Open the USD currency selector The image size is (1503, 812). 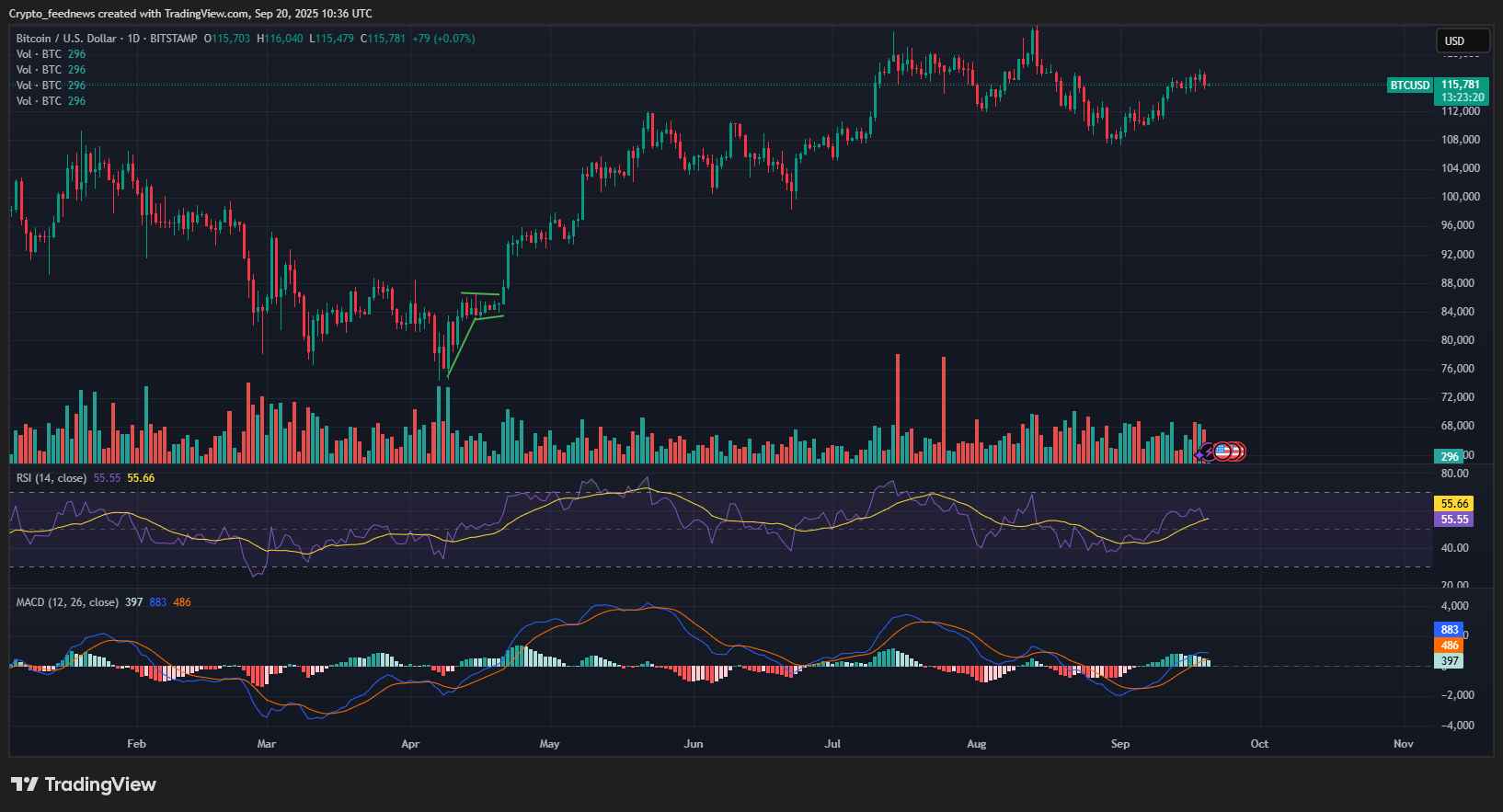point(1462,40)
